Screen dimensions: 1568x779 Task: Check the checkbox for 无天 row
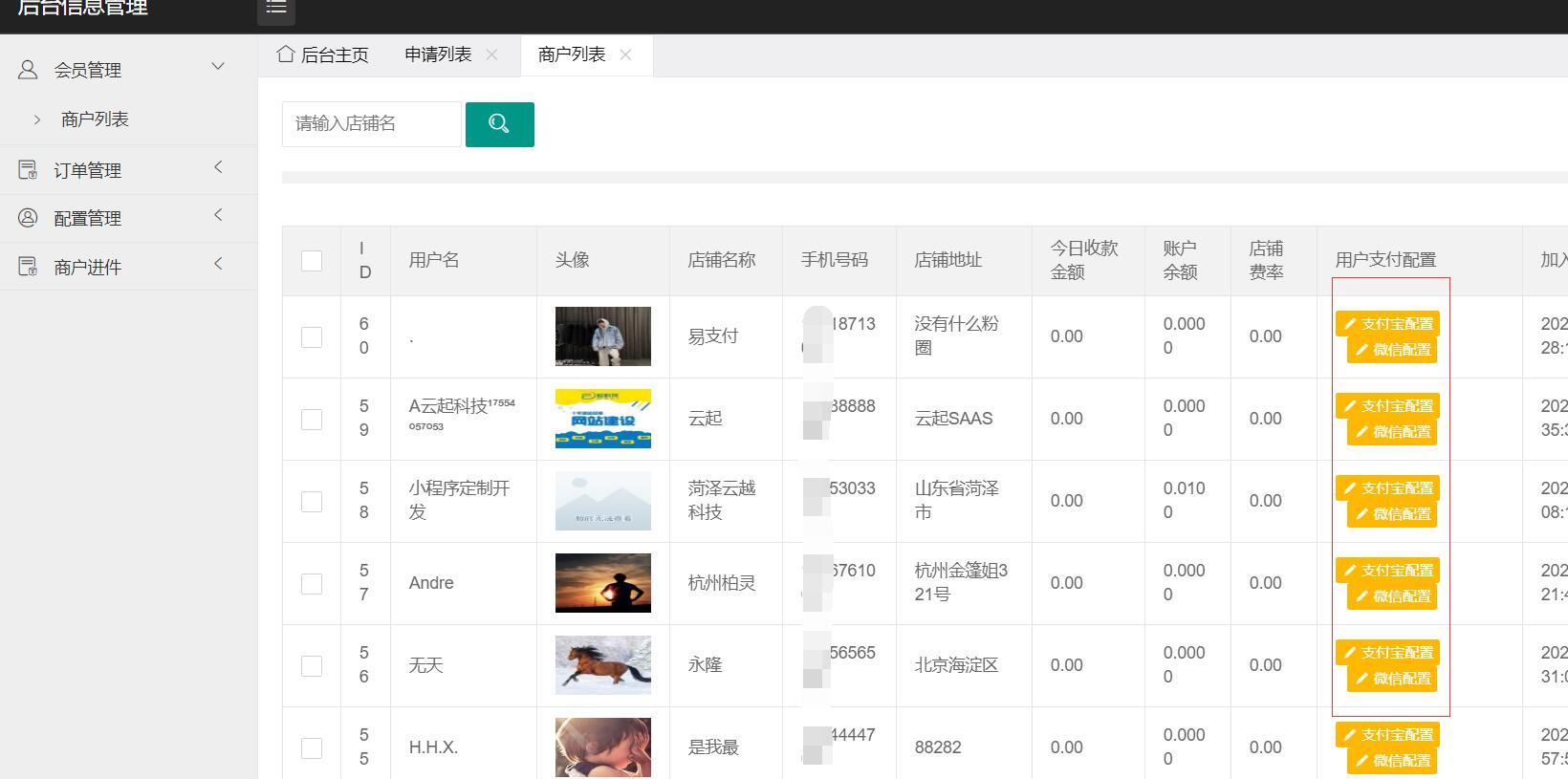tap(312, 665)
